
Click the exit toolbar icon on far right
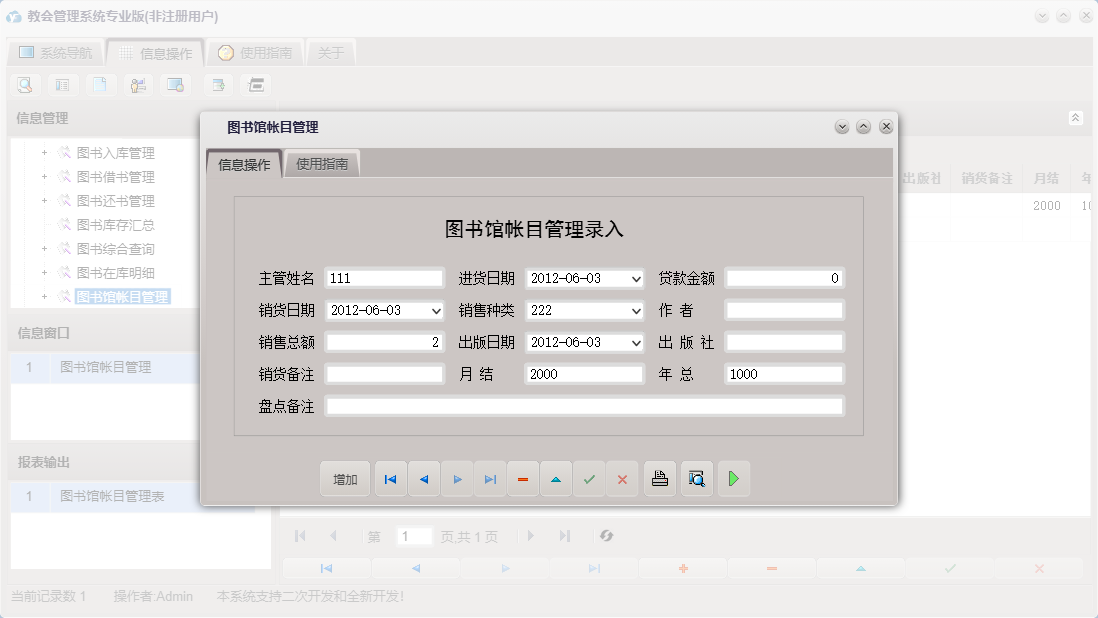tap(256, 85)
